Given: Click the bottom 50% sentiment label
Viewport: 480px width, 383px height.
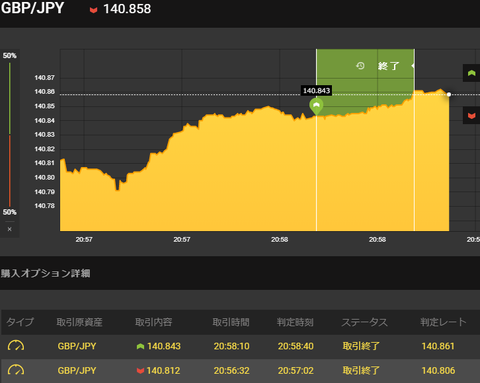Looking at the screenshot, I should point(10,212).
